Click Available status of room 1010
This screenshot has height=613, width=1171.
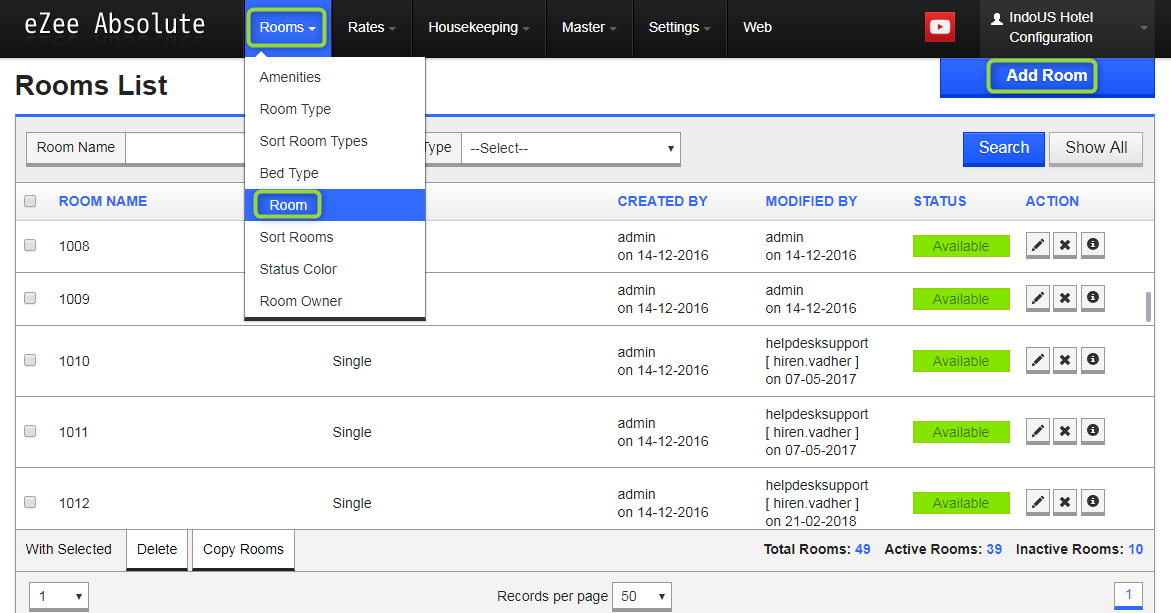tap(961, 361)
